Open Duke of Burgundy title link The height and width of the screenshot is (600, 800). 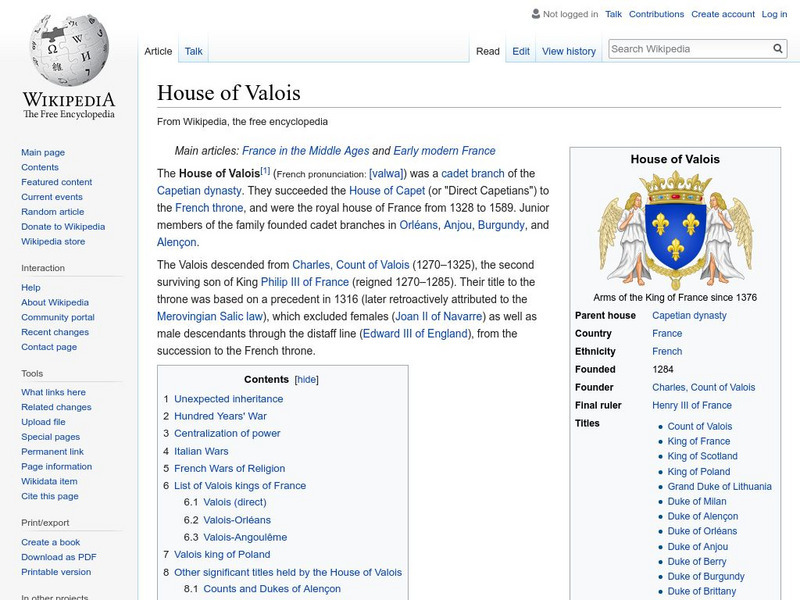706,576
